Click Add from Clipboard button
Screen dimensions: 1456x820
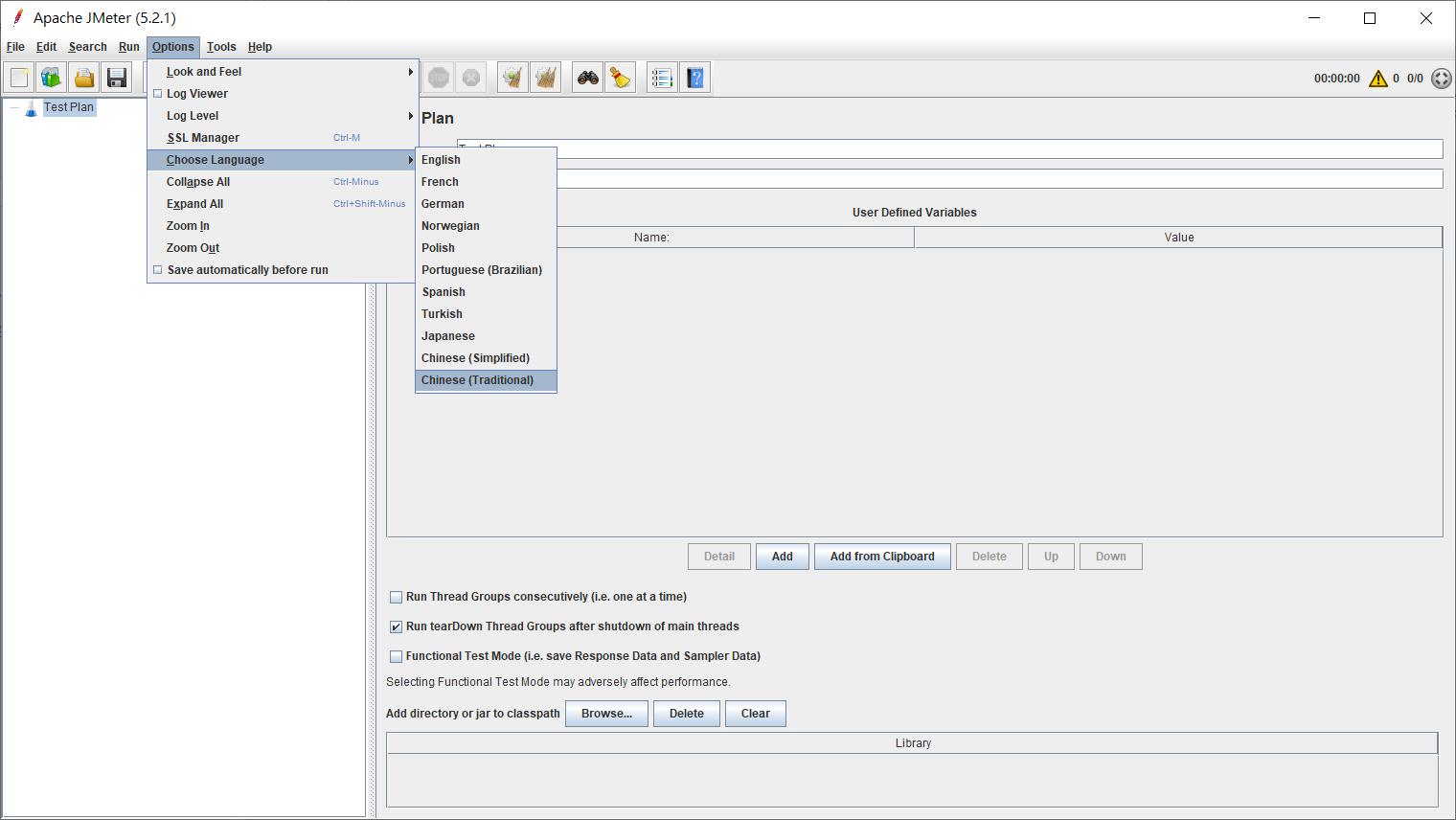(x=882, y=557)
